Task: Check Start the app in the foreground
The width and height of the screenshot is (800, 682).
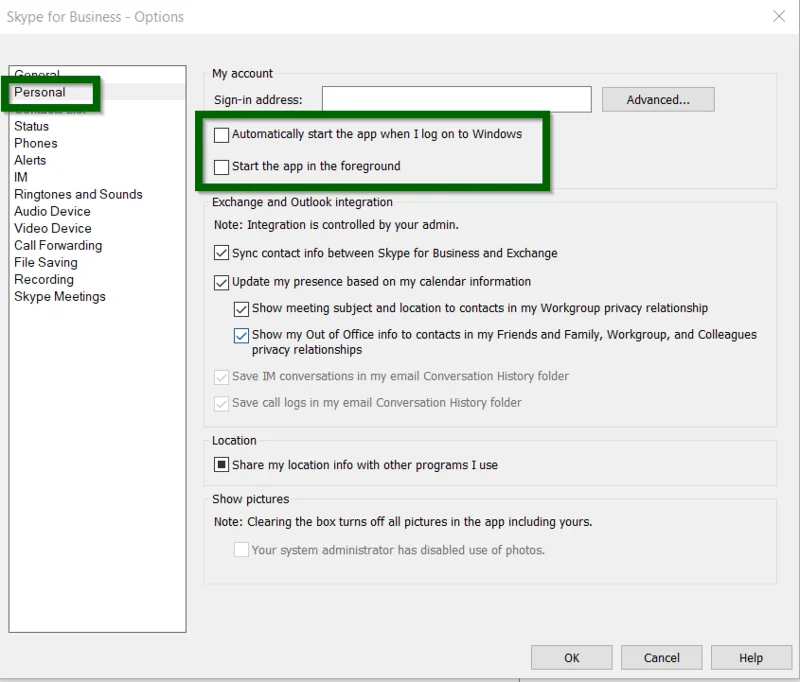Action: (221, 167)
